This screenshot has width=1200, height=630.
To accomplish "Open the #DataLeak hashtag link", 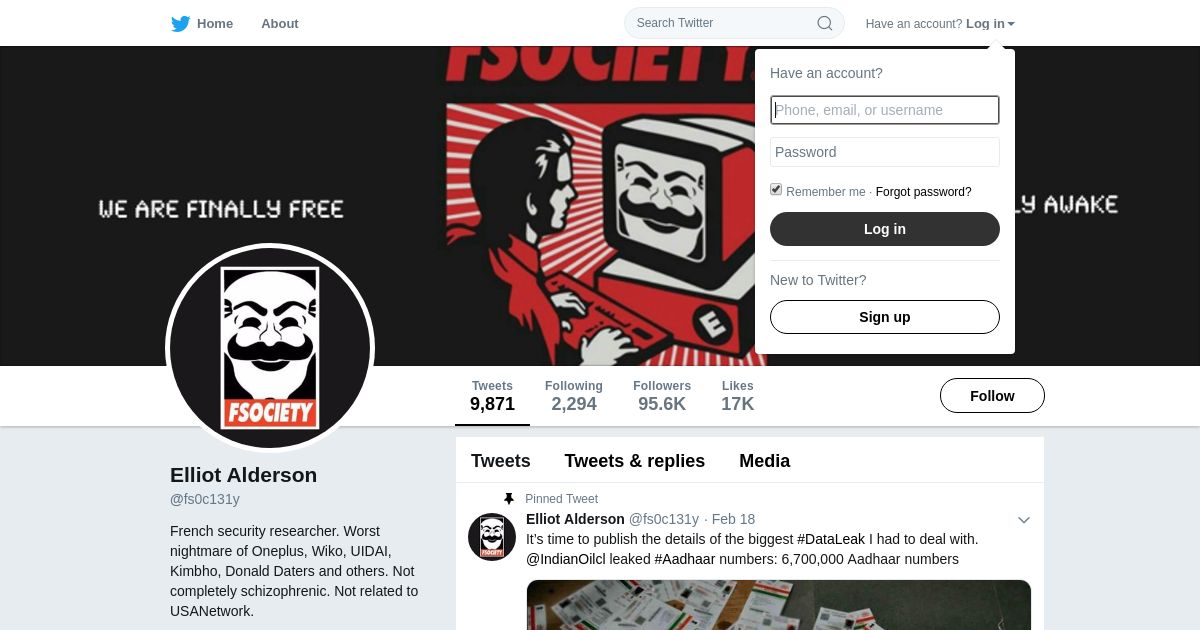I will [831, 539].
